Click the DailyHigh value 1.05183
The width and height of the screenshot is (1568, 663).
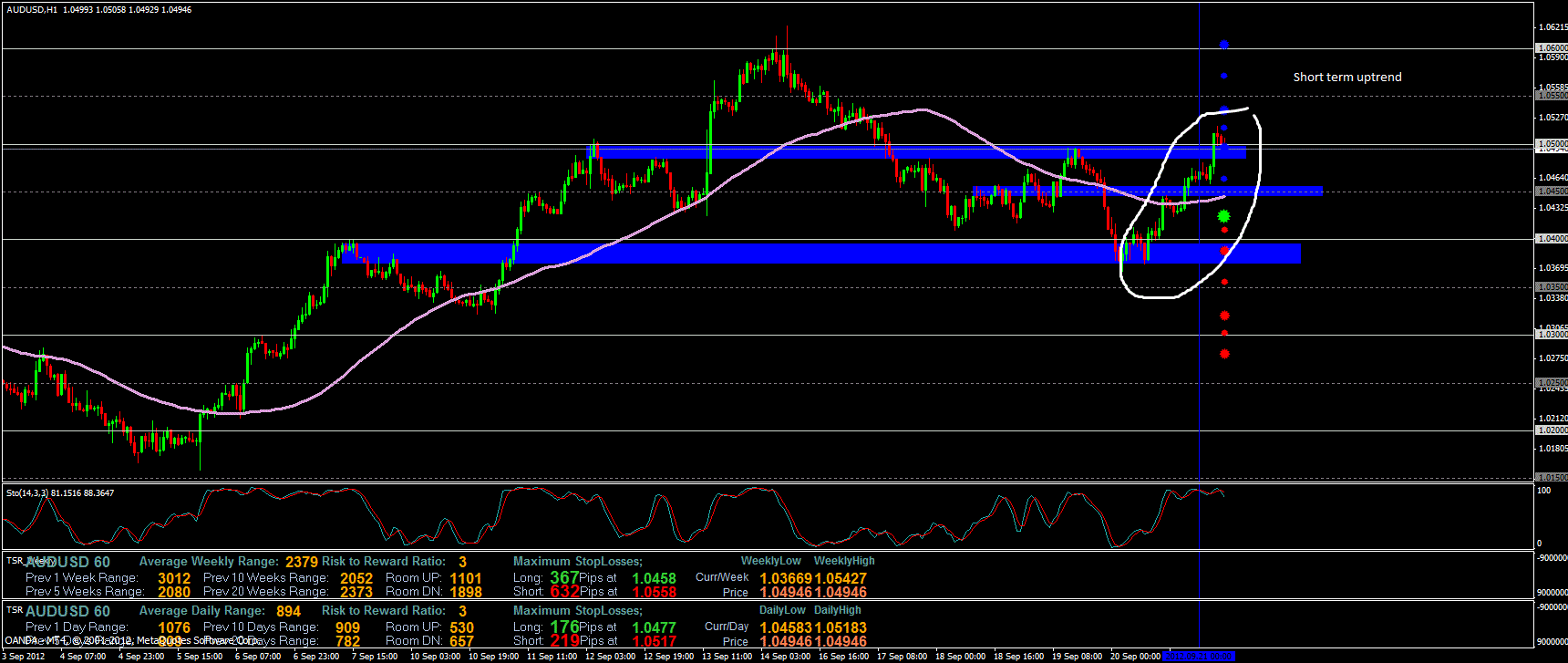click(841, 627)
